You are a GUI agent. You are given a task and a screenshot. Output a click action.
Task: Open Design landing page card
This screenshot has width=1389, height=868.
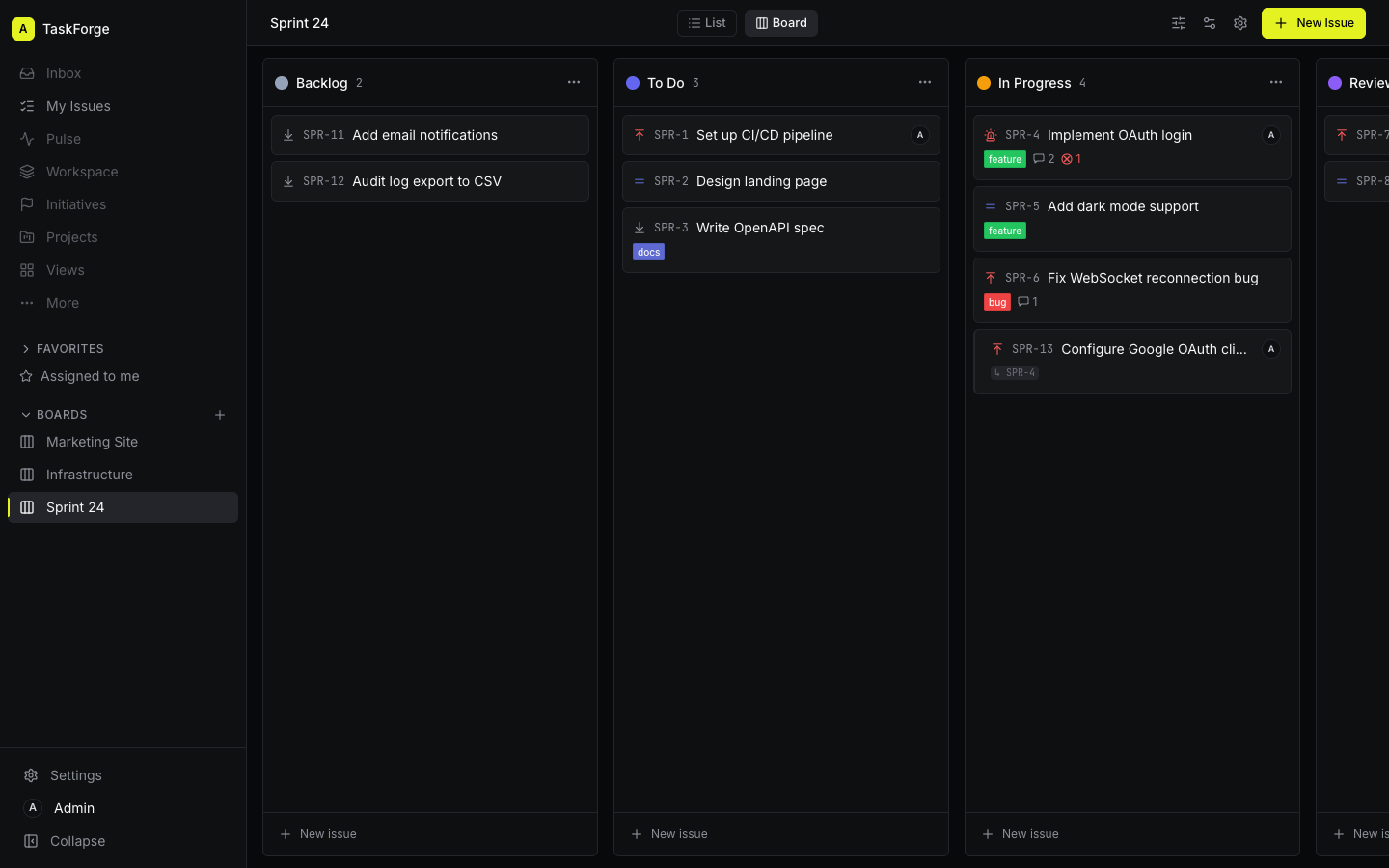tap(781, 181)
